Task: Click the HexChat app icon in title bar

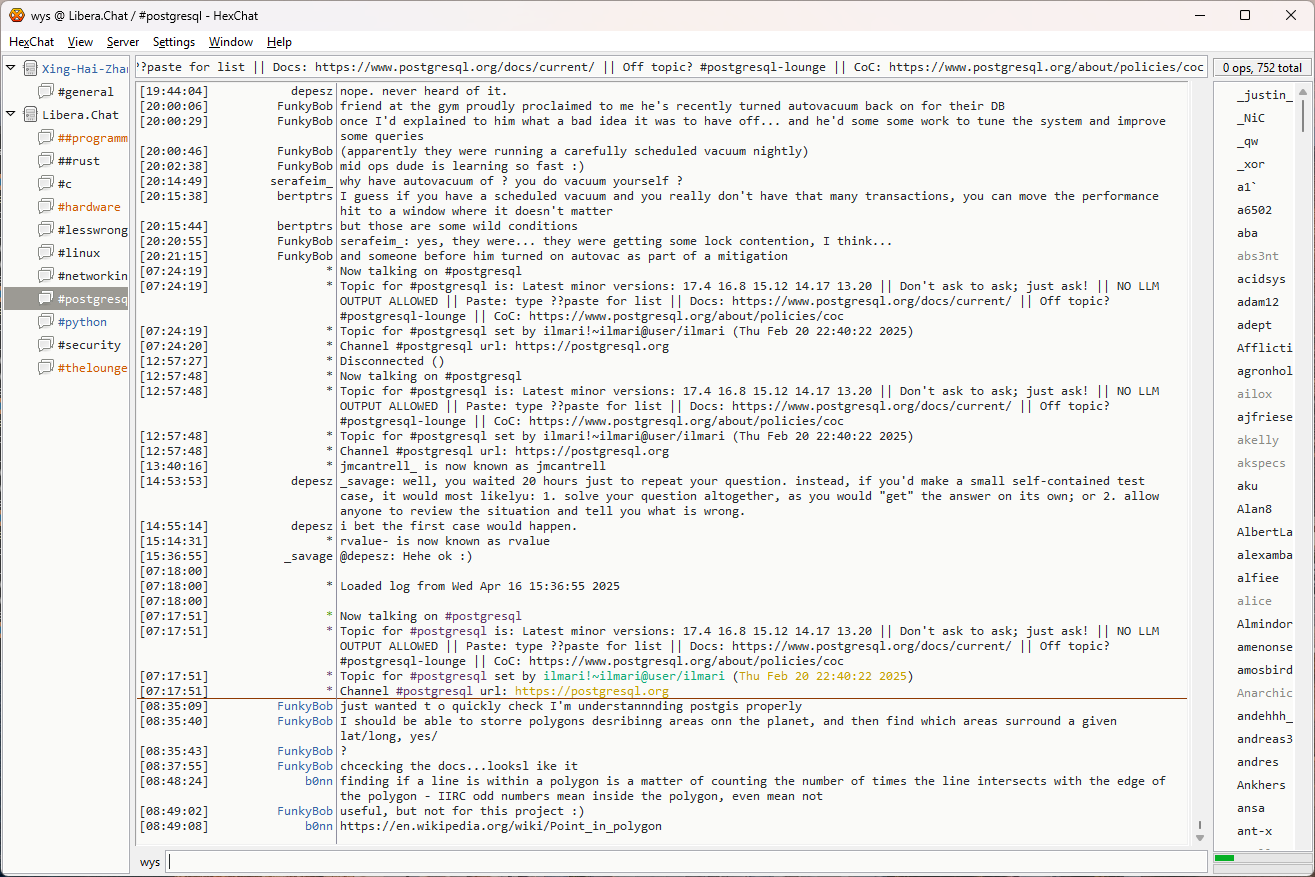Action: click(17, 15)
